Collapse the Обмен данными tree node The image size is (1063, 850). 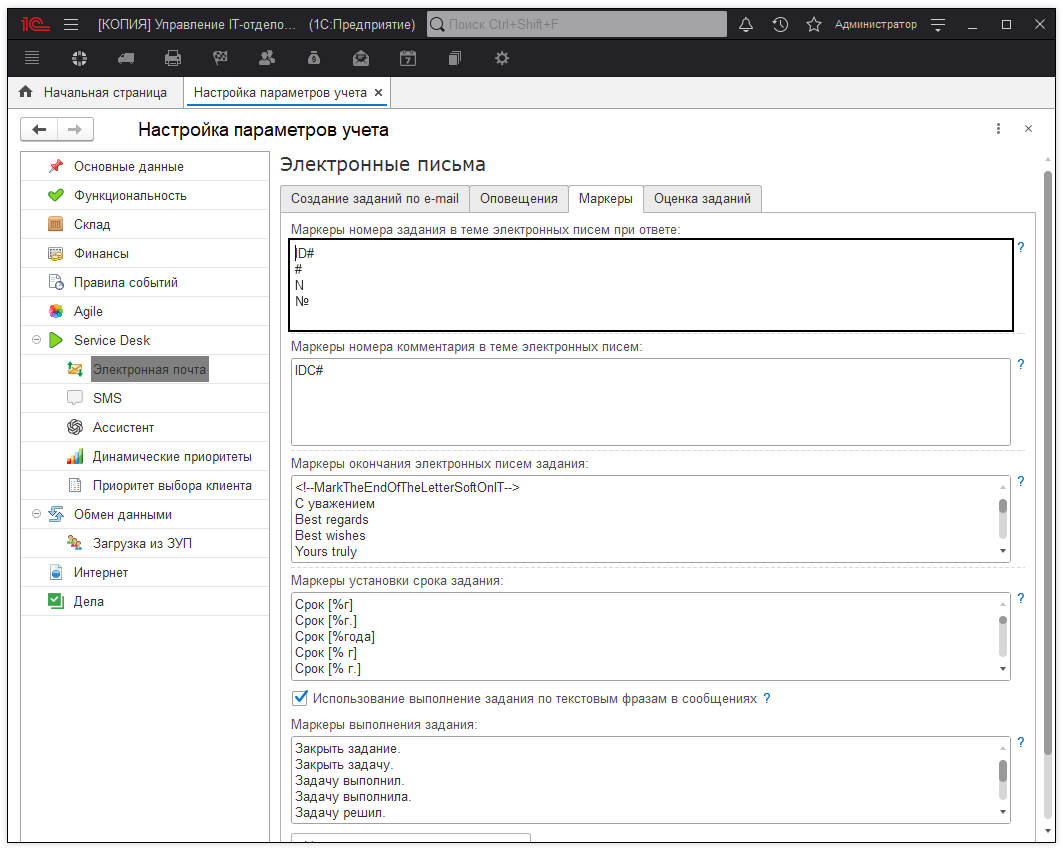coord(36,514)
